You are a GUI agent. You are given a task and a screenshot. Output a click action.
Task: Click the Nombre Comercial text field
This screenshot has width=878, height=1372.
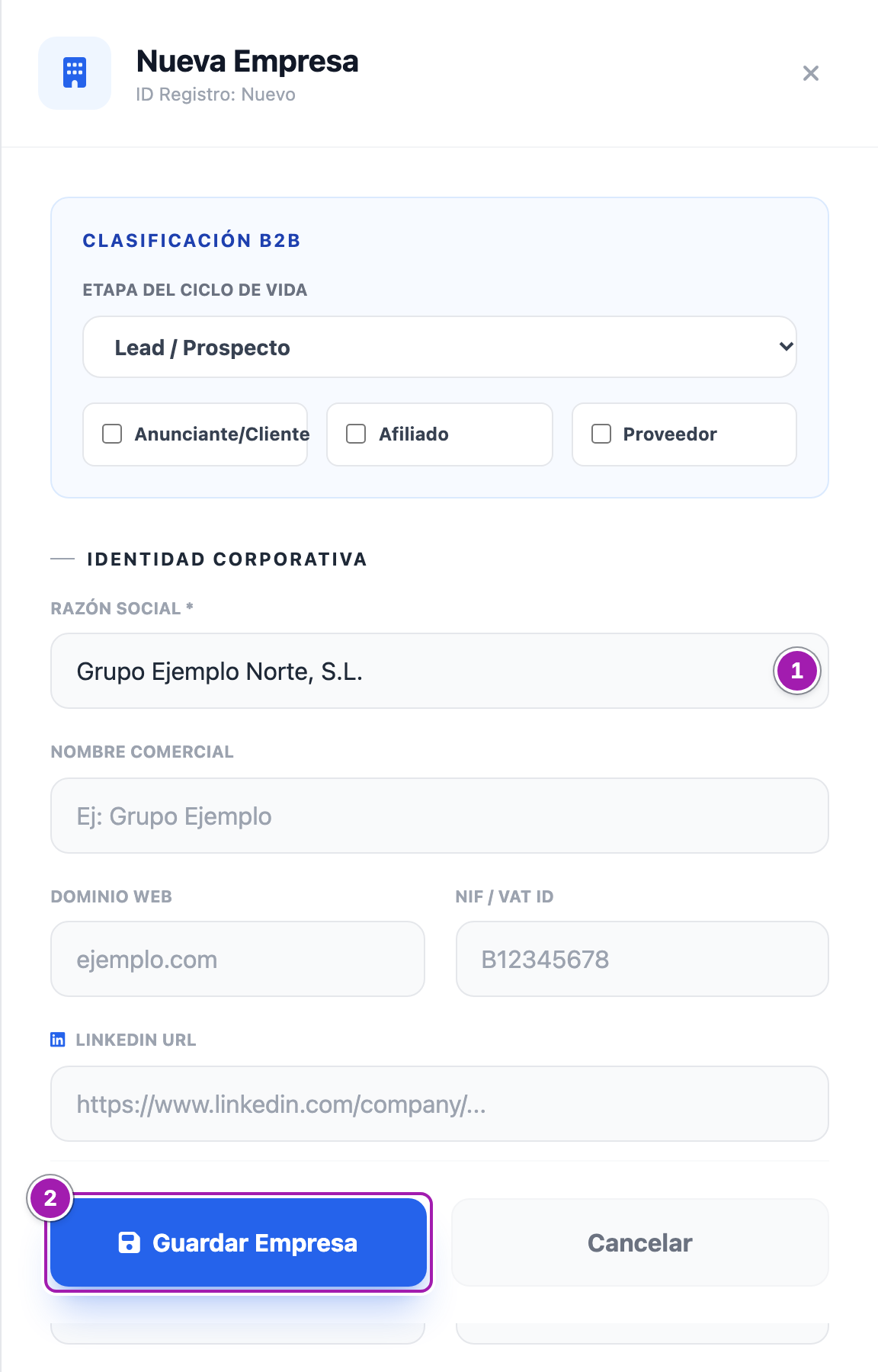pos(440,816)
